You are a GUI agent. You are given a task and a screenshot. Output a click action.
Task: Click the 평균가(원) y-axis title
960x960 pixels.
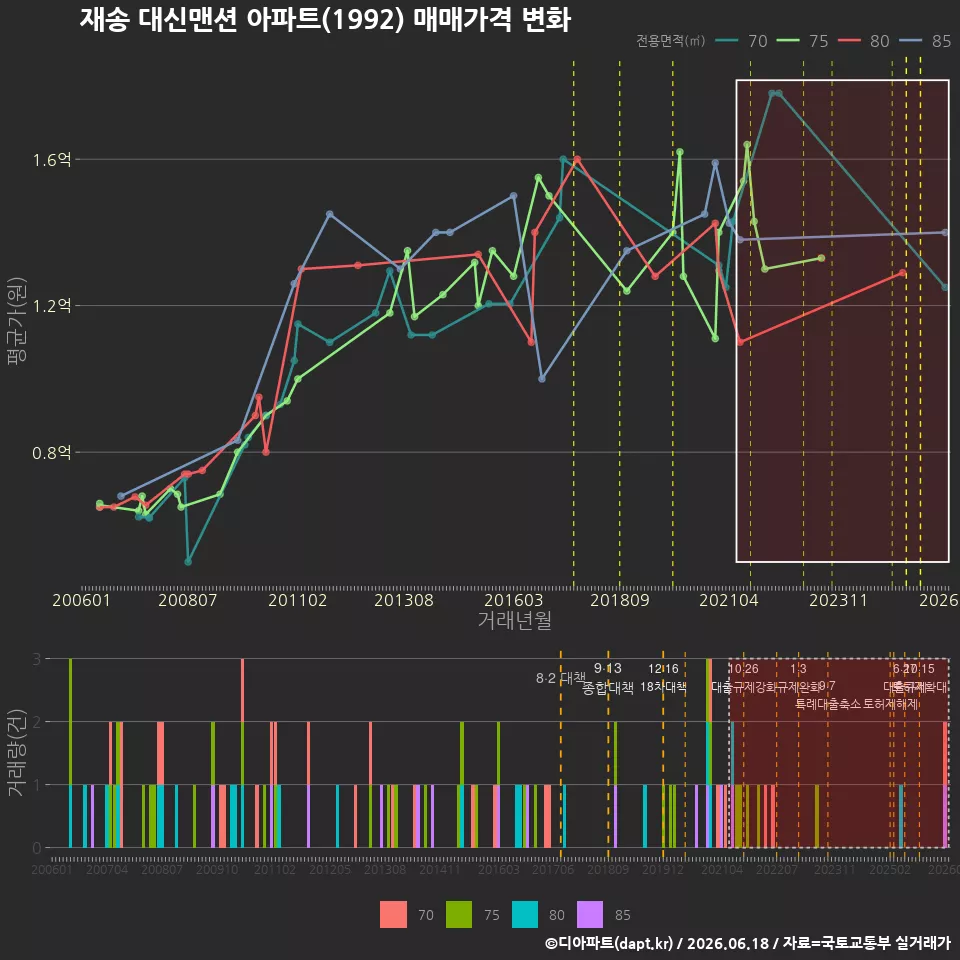(x=17, y=320)
